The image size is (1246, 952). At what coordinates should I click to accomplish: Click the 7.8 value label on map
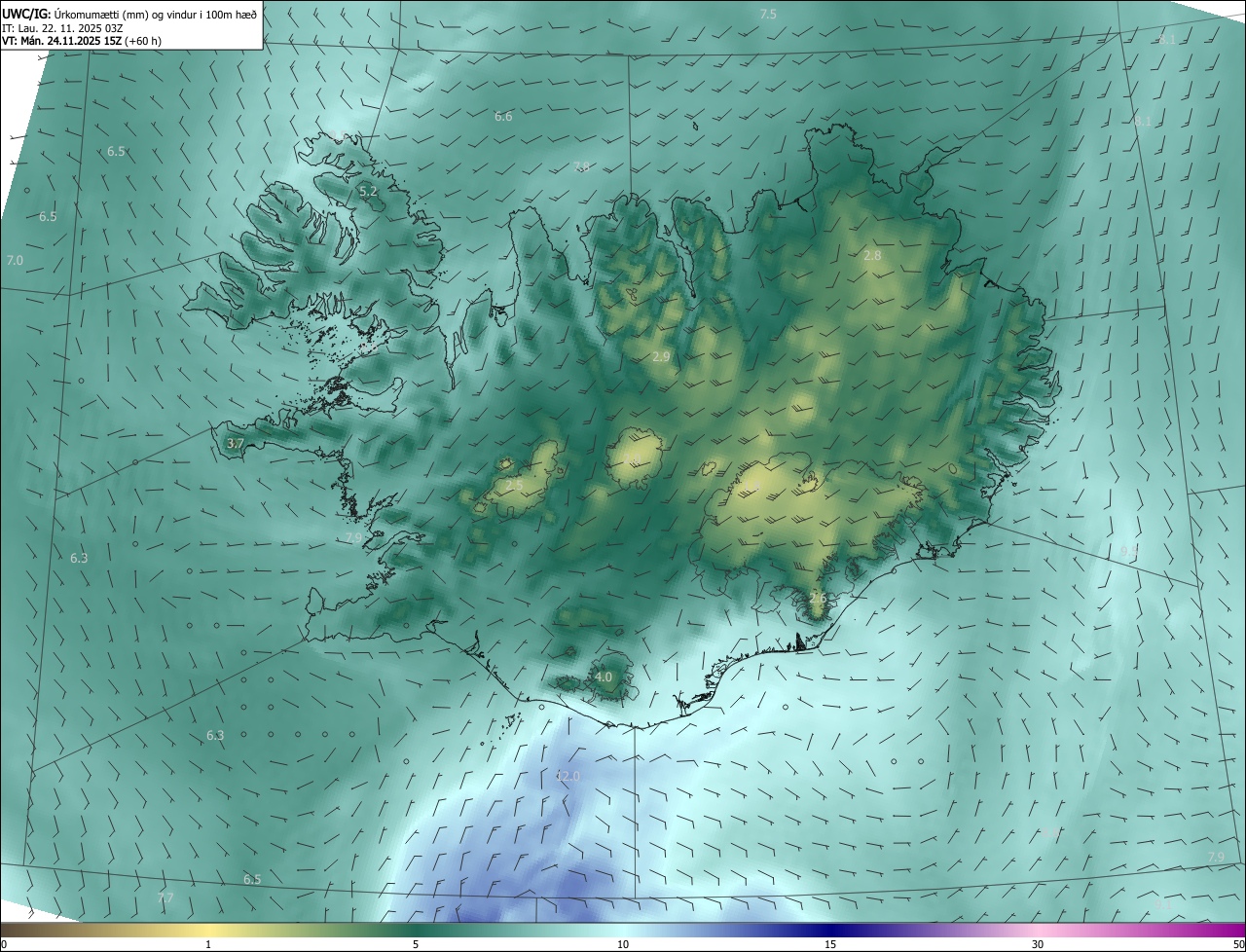581,167
